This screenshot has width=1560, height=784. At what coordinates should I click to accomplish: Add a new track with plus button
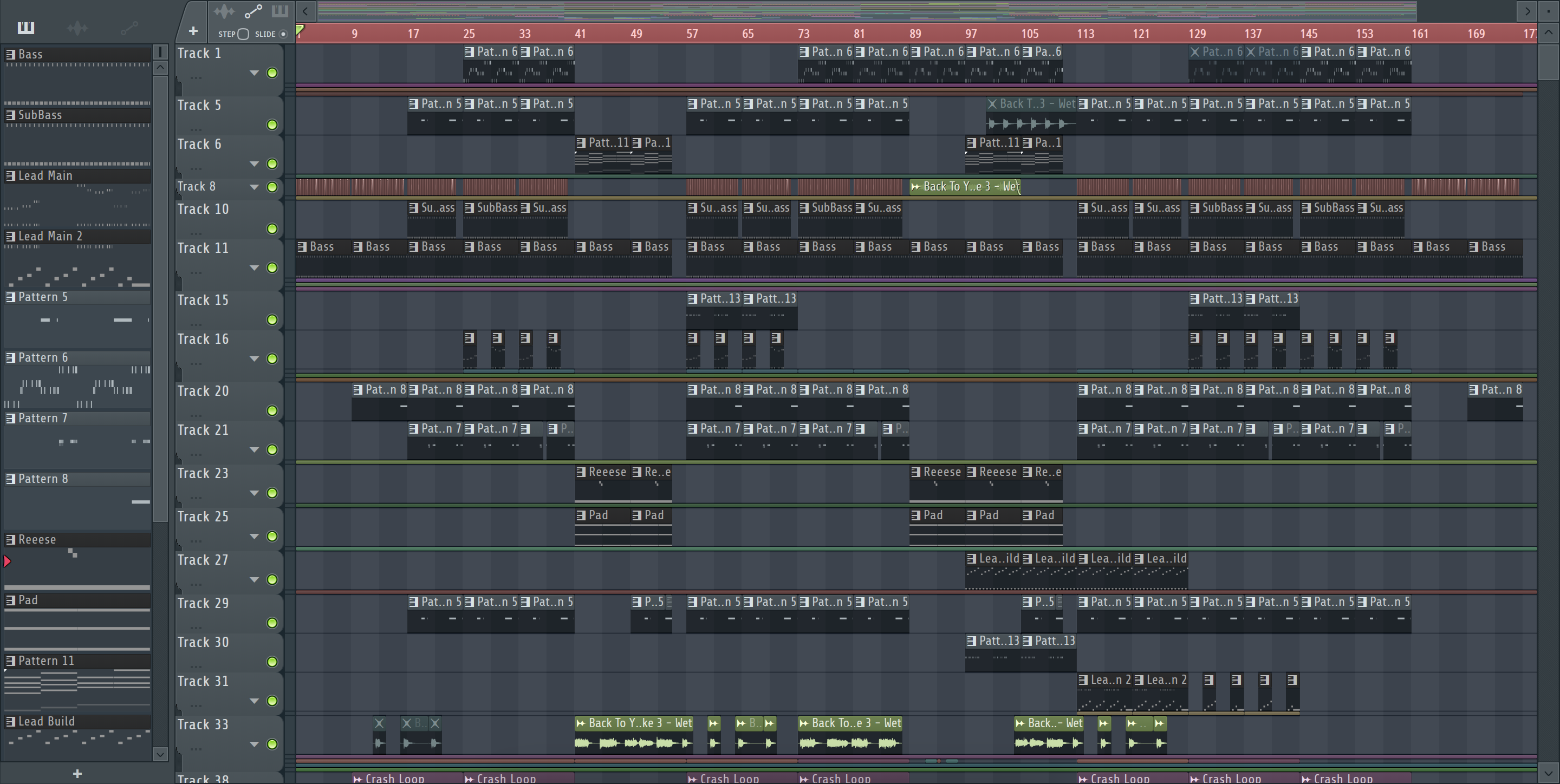[193, 31]
